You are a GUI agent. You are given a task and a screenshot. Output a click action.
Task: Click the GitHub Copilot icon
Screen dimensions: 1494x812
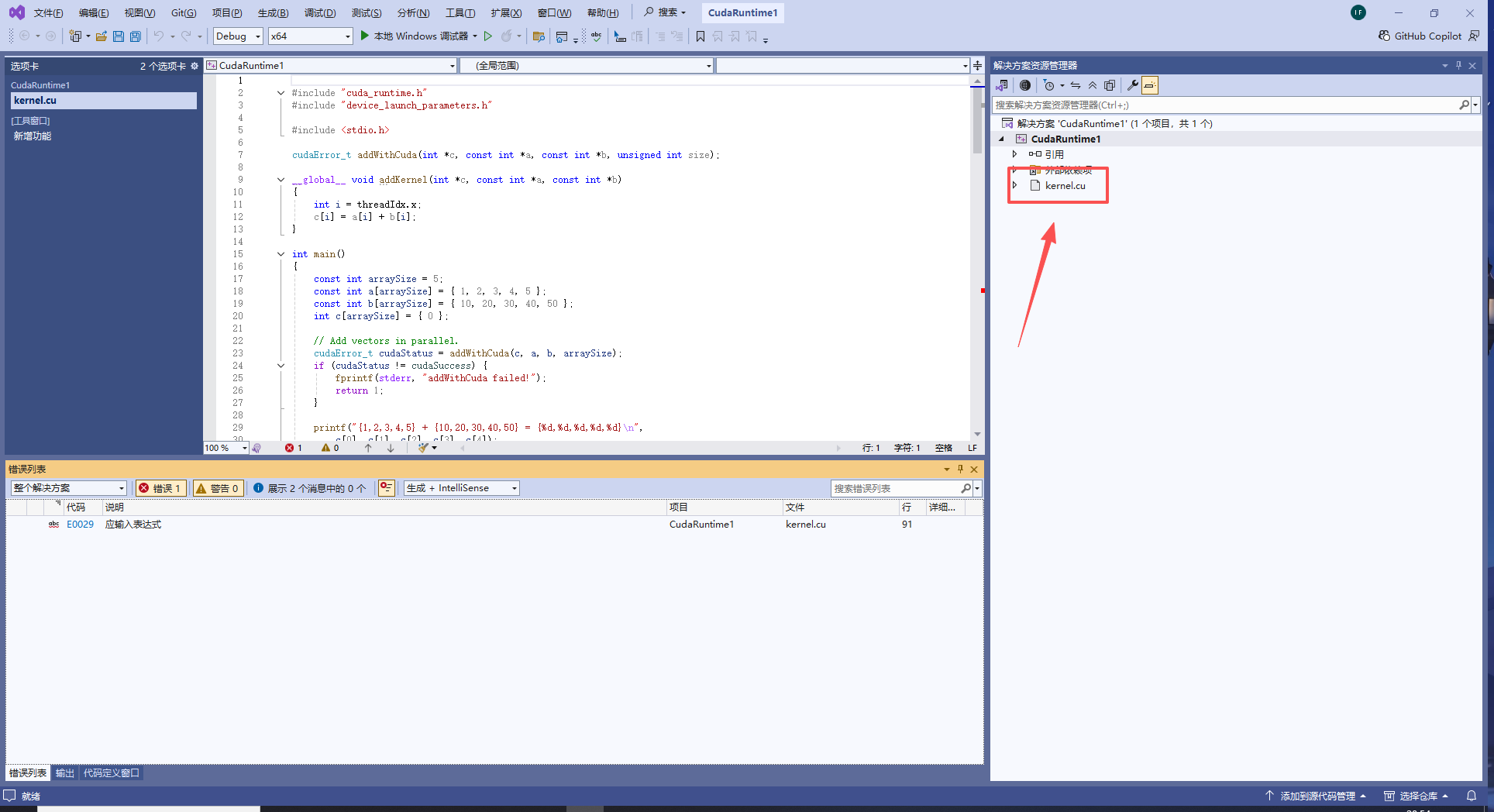pos(1384,36)
